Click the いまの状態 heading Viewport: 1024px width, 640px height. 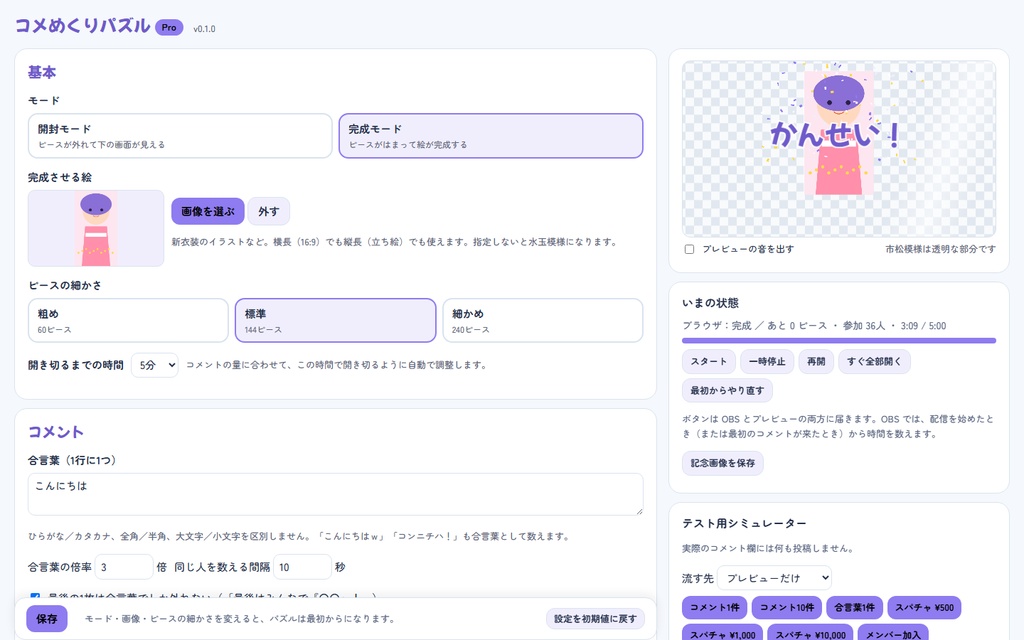tap(711, 303)
